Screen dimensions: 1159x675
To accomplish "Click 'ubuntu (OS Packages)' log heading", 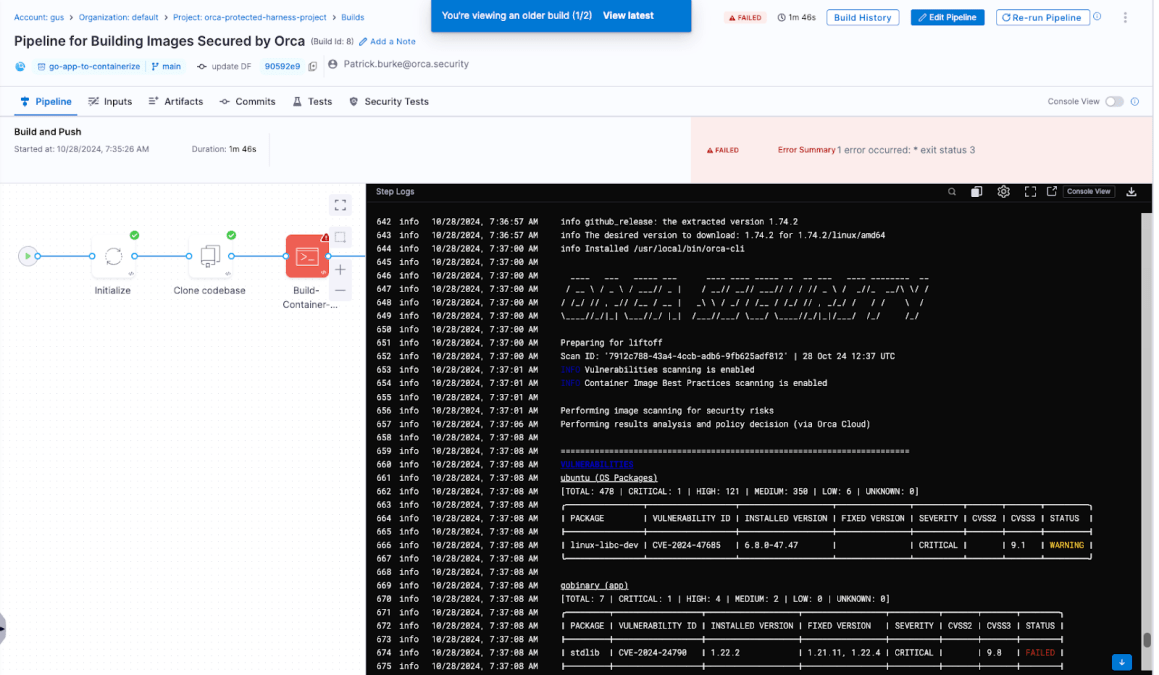I will coord(608,478).
